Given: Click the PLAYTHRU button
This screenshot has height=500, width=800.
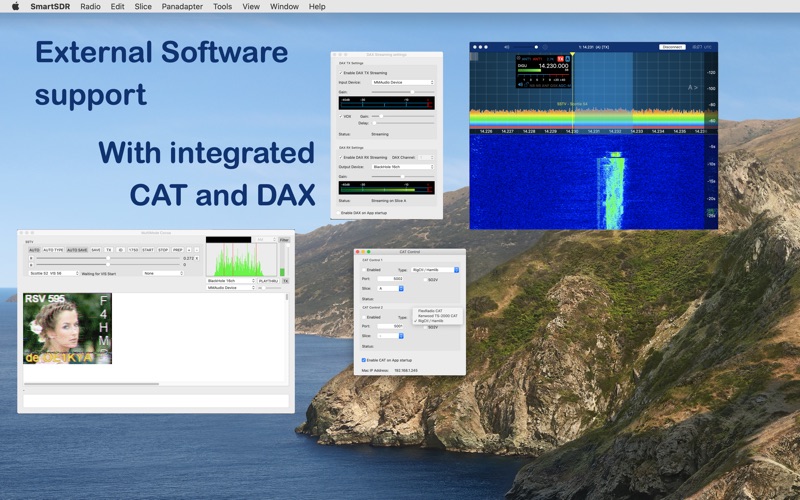Looking at the screenshot, I should (268, 281).
